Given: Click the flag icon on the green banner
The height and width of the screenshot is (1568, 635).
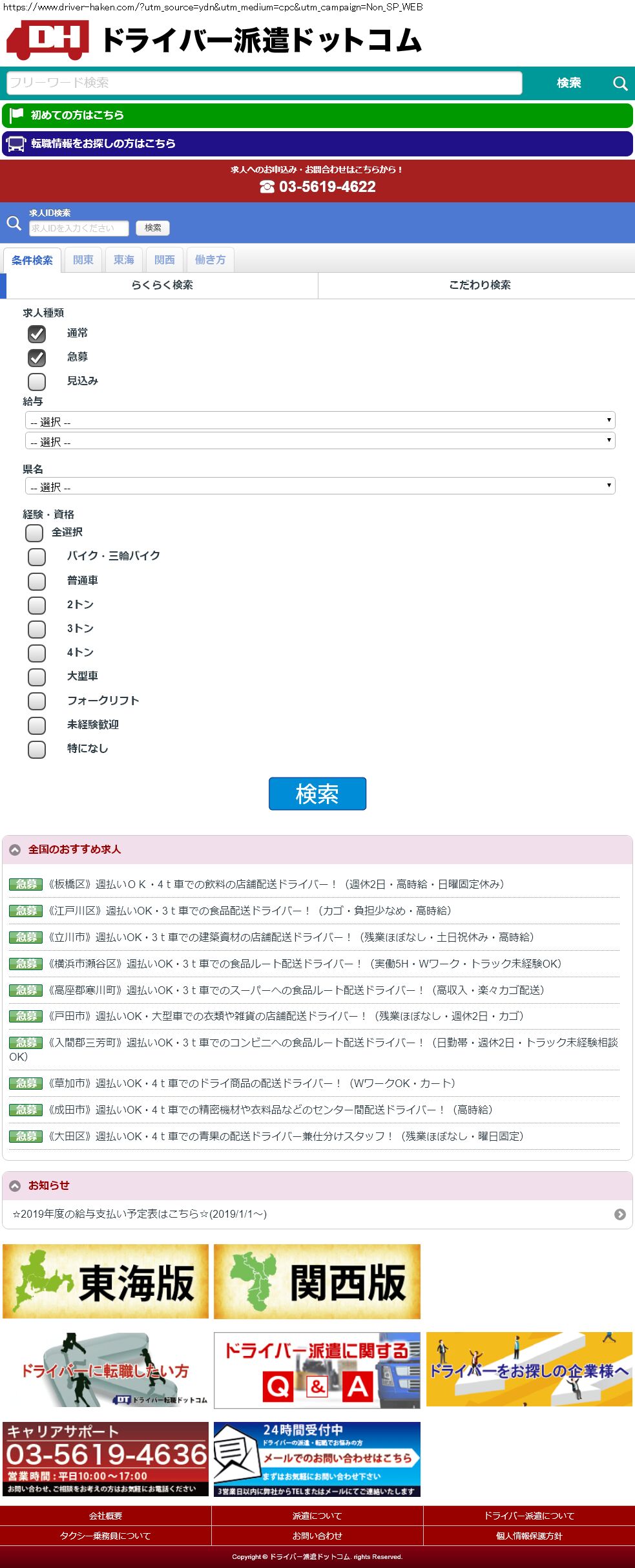Looking at the screenshot, I should pos(17,115).
